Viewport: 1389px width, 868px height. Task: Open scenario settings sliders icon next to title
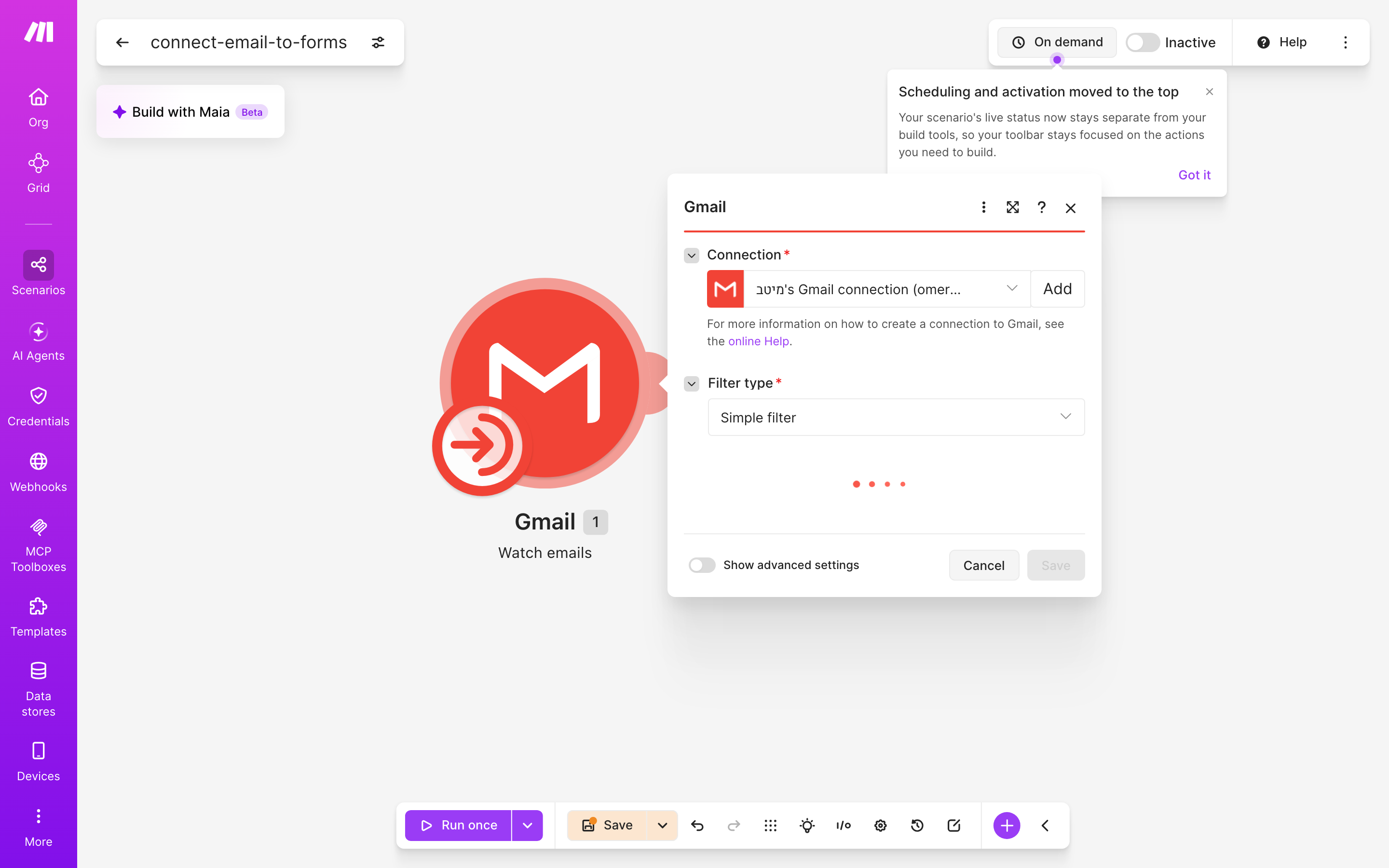point(378,42)
